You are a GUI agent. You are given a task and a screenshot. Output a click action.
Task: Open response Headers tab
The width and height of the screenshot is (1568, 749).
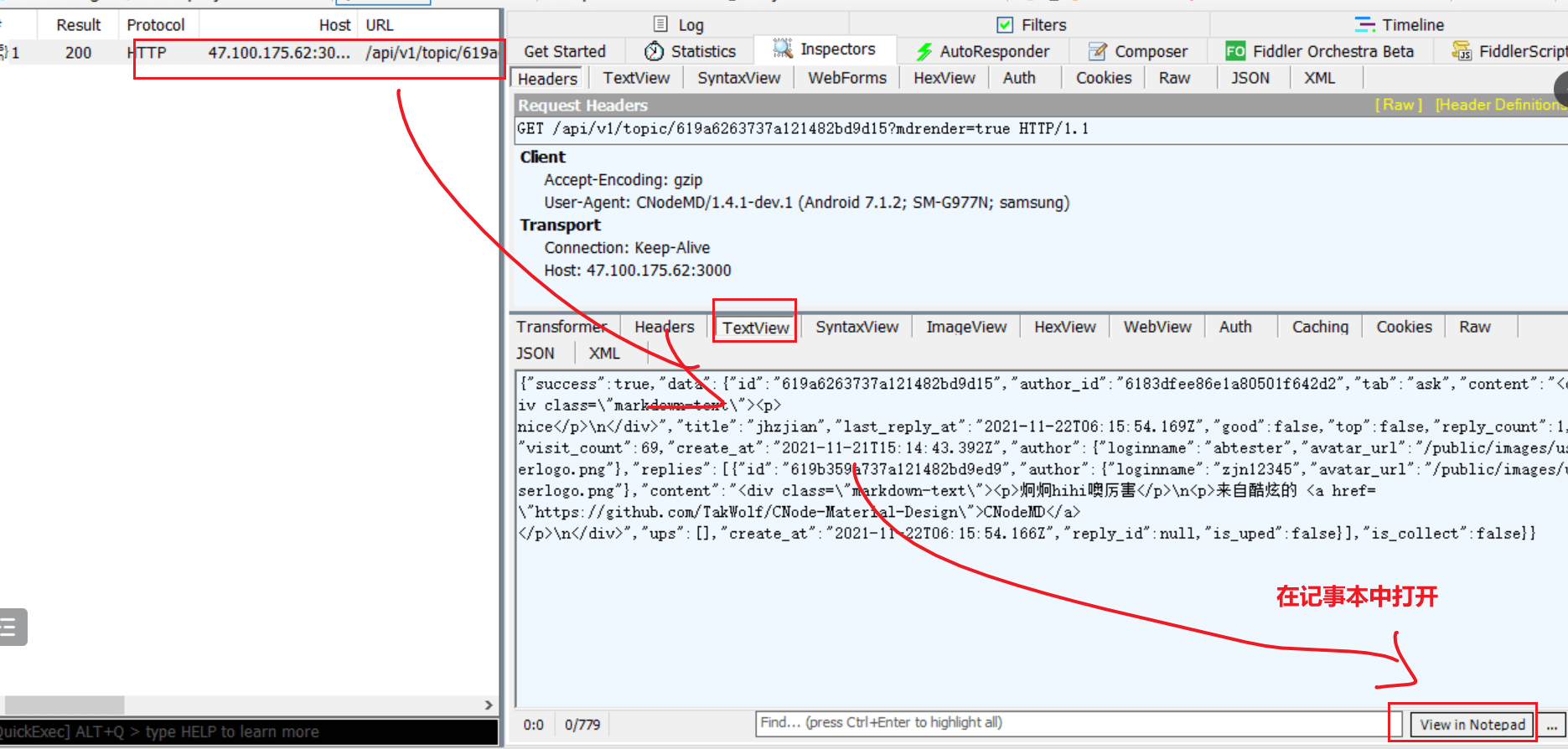click(664, 327)
